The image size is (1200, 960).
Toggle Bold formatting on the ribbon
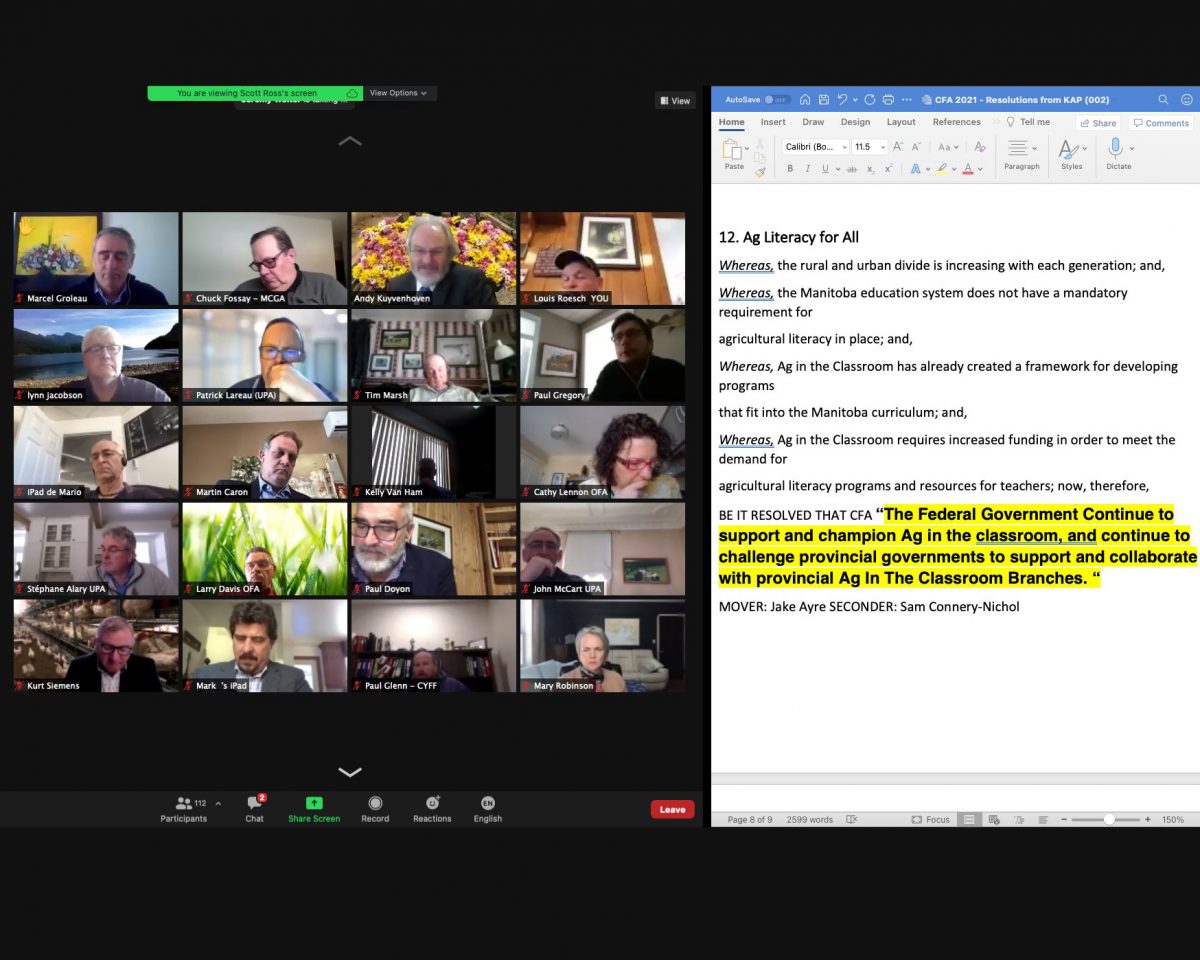click(x=790, y=169)
